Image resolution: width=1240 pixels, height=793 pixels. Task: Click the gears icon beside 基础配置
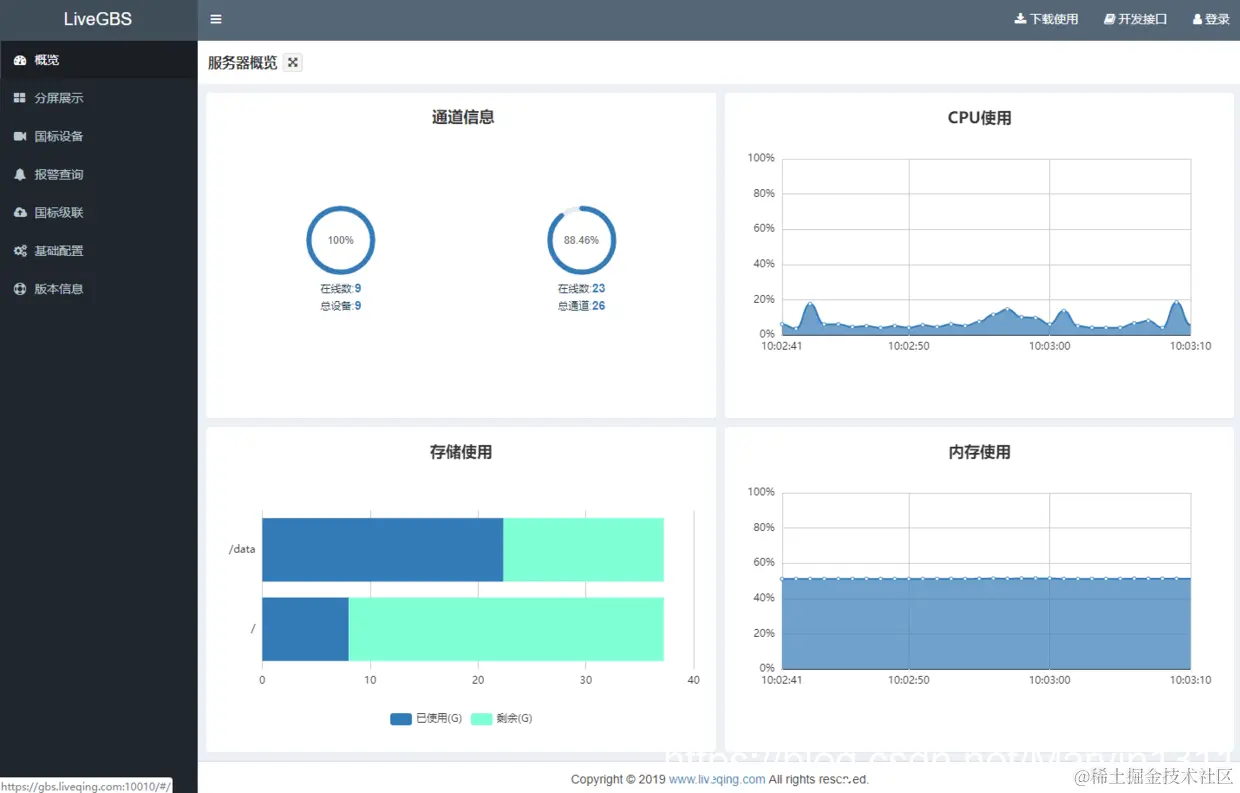(x=20, y=251)
